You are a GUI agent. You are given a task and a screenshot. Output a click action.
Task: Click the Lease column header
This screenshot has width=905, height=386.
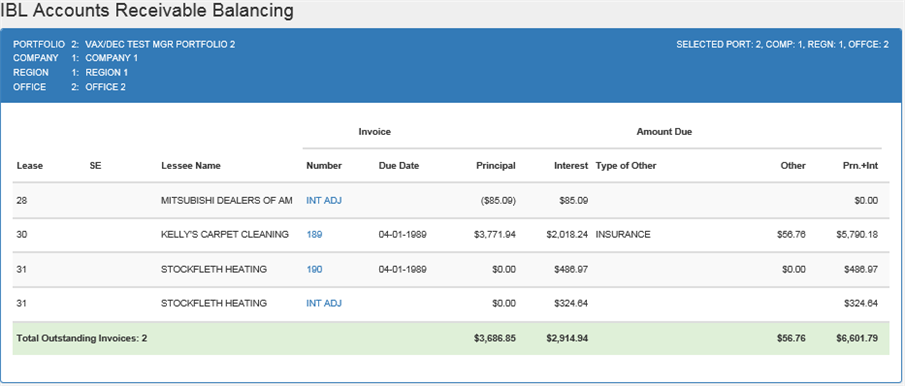point(30,166)
